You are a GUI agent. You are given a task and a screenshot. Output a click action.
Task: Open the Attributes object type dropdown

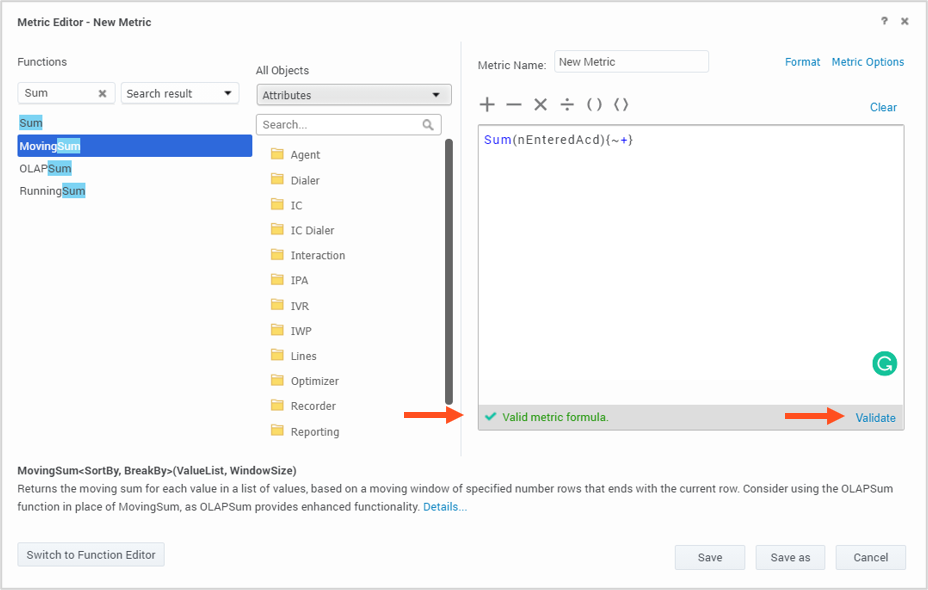[354, 95]
